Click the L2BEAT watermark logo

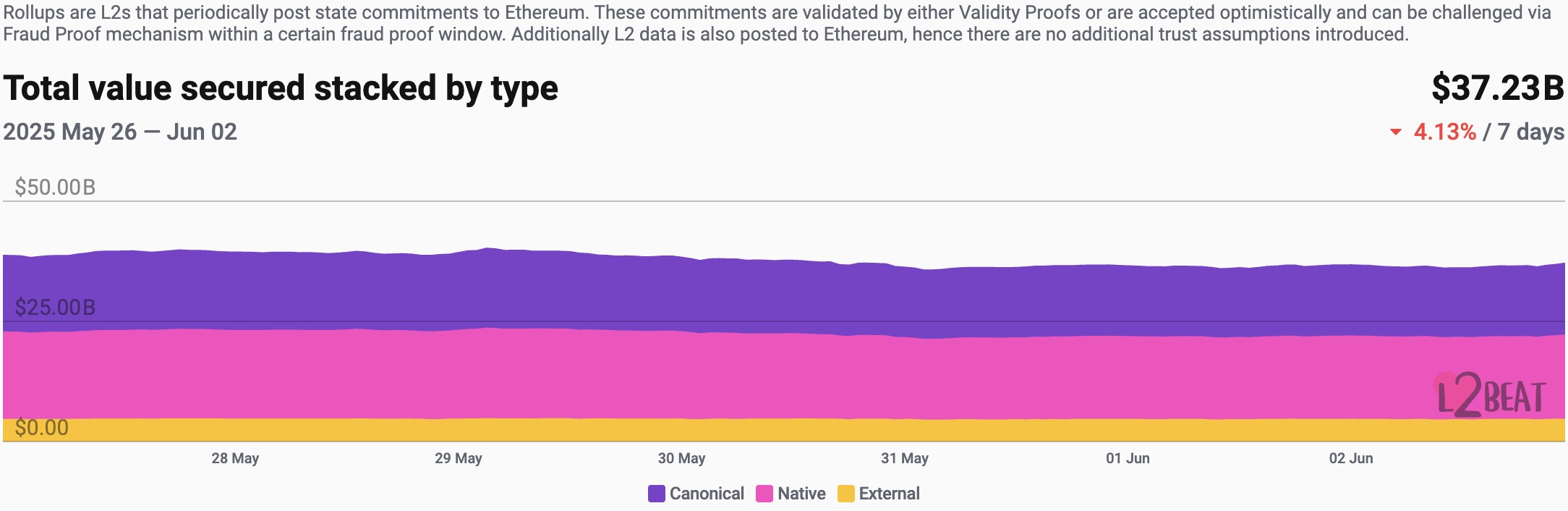pos(1491,395)
